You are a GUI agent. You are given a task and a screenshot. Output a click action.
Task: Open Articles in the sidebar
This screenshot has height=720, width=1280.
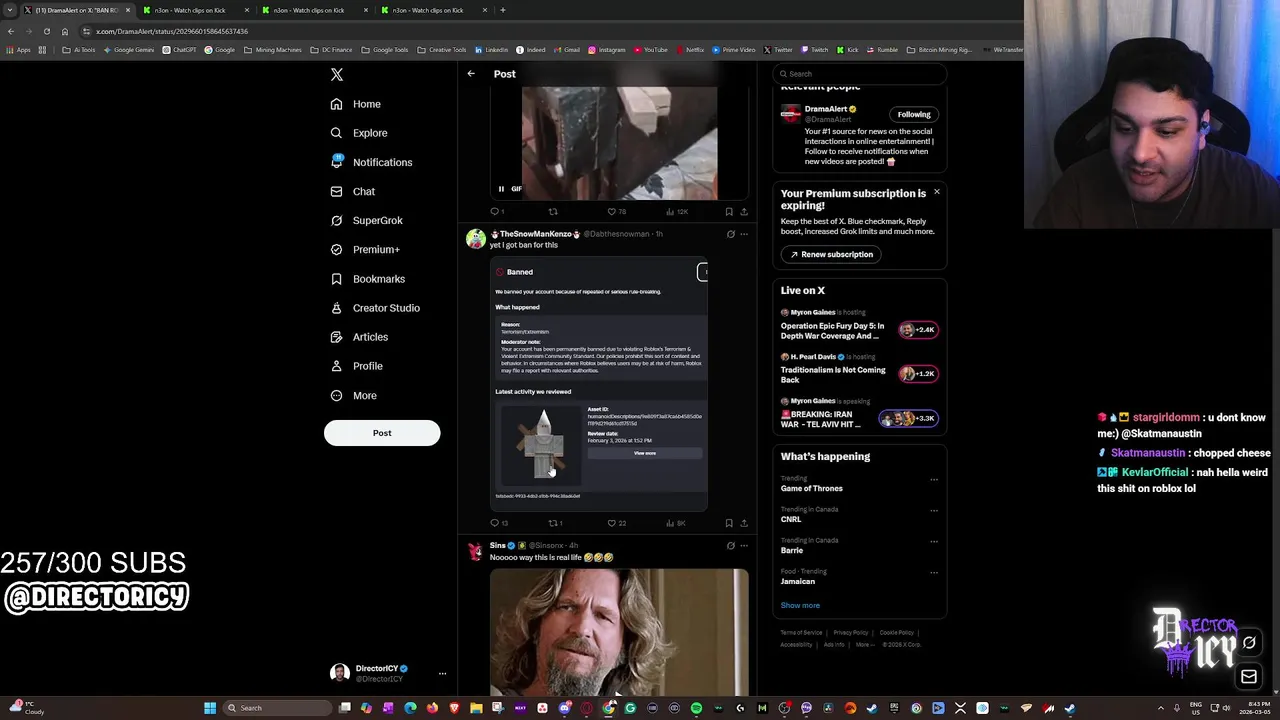click(x=359, y=337)
